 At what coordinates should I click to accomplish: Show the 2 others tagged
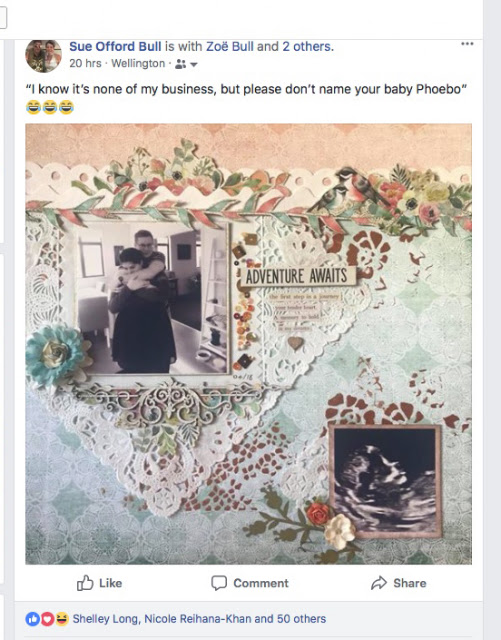(307, 47)
